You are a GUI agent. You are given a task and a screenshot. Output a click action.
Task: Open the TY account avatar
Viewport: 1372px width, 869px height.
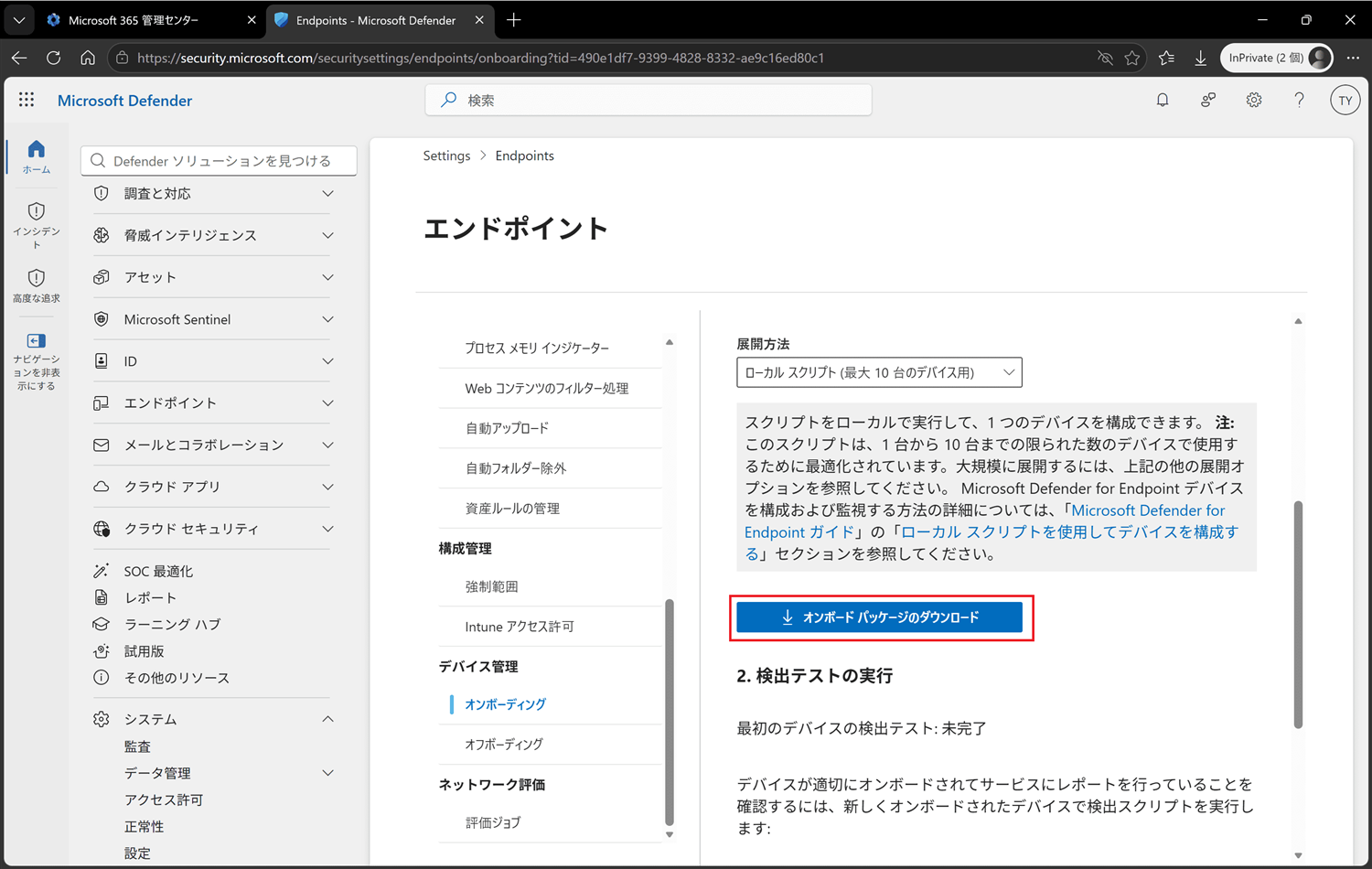[x=1345, y=101]
